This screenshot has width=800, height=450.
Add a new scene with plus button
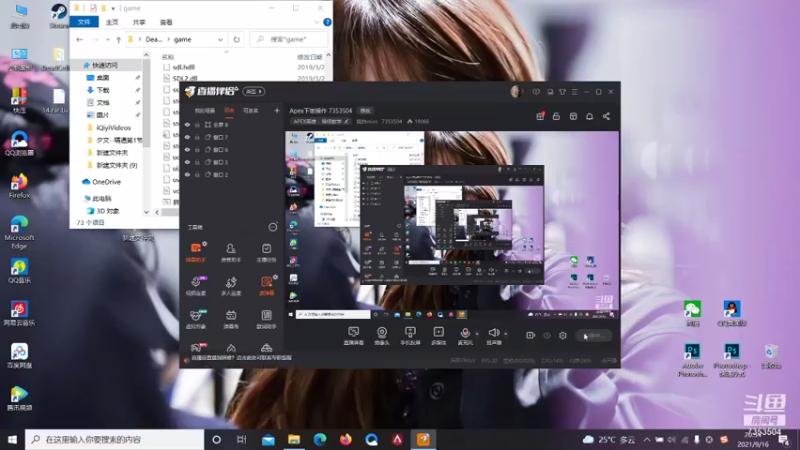click(277, 110)
